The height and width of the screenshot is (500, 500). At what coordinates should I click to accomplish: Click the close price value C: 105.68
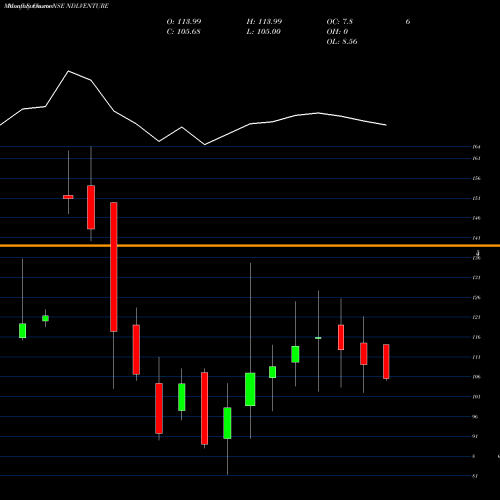click(183, 32)
